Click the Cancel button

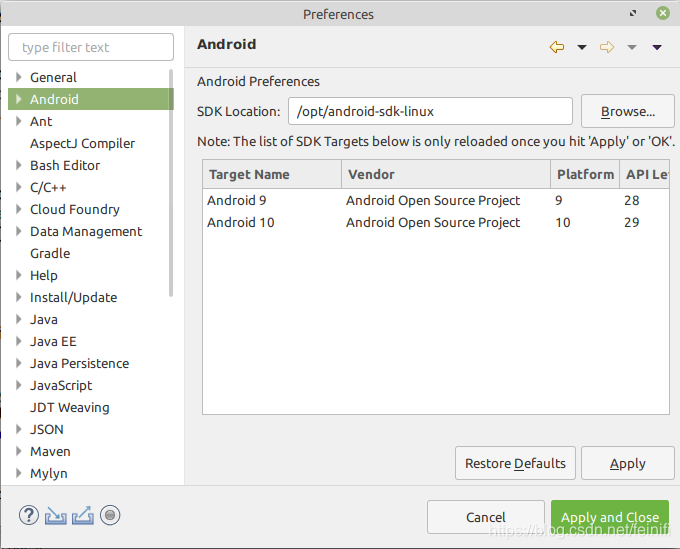tap(486, 517)
